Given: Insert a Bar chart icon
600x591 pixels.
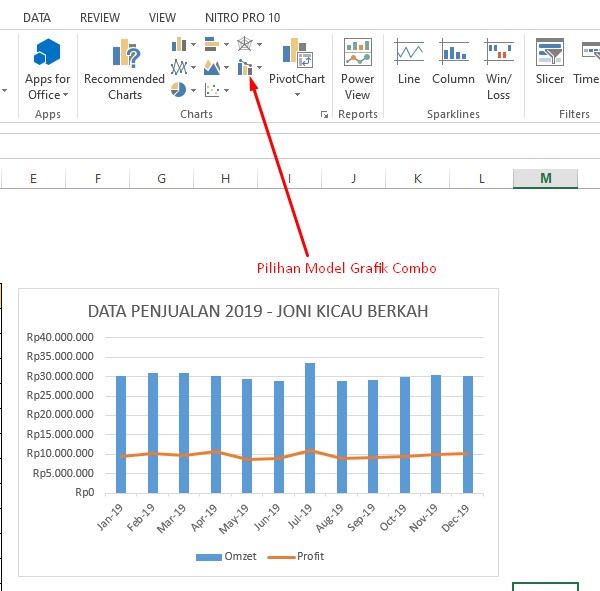Looking at the screenshot, I should [x=212, y=44].
